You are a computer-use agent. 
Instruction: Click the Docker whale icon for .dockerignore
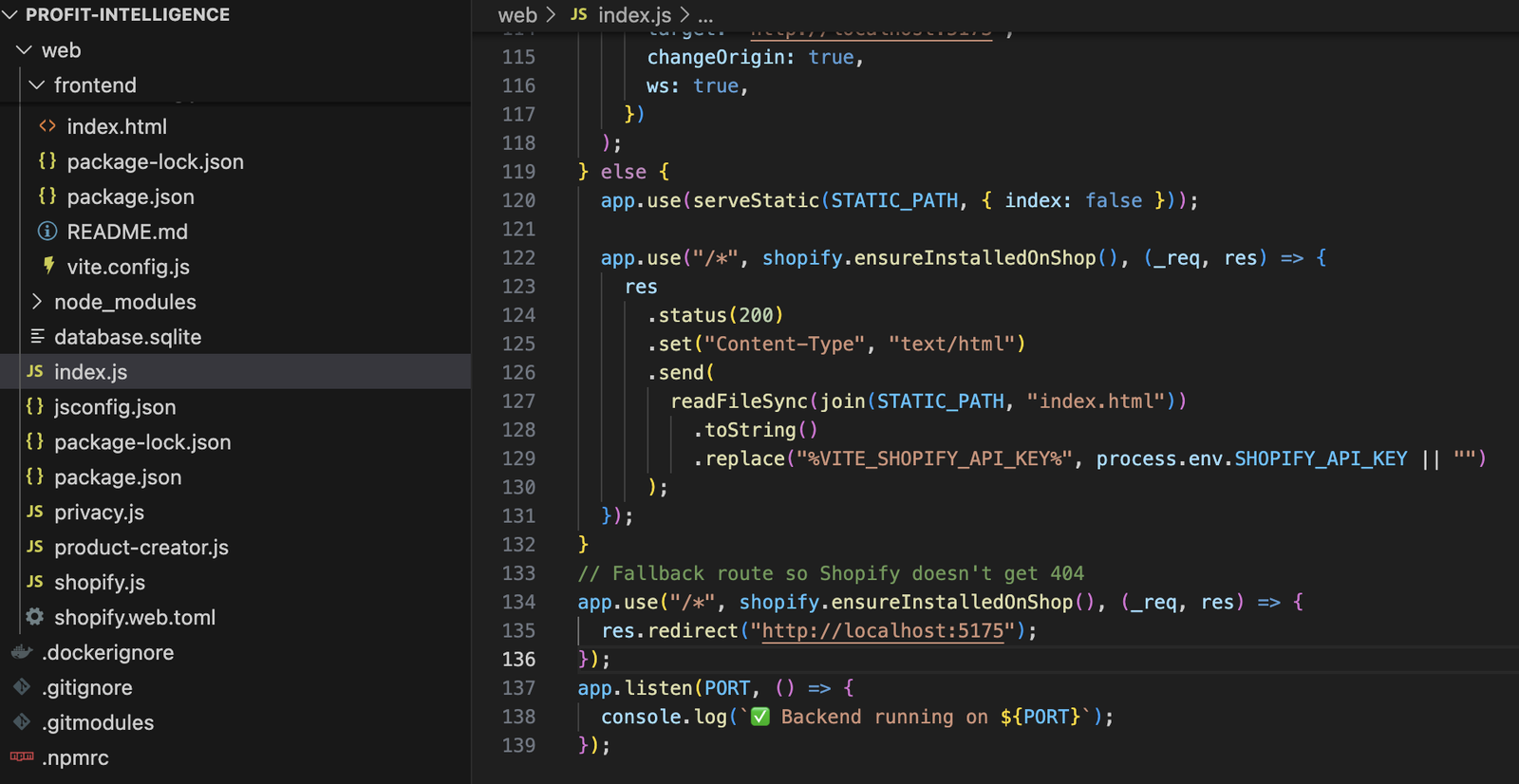coord(22,652)
